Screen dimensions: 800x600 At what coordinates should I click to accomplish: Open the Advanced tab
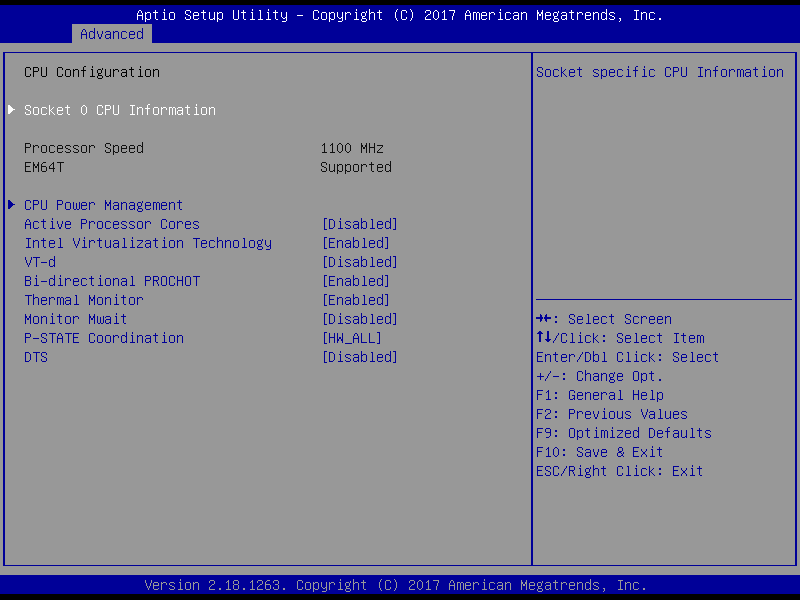pyautogui.click(x=112, y=34)
